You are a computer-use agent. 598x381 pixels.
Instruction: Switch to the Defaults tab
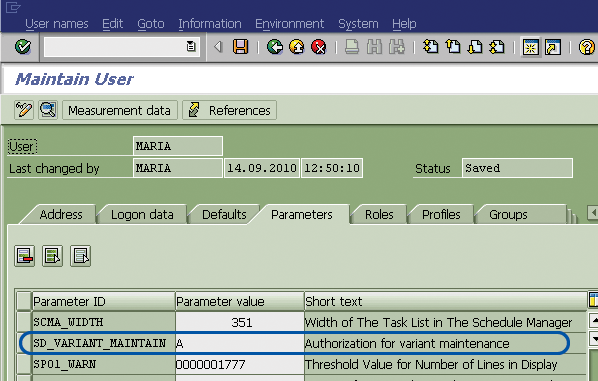(x=224, y=215)
